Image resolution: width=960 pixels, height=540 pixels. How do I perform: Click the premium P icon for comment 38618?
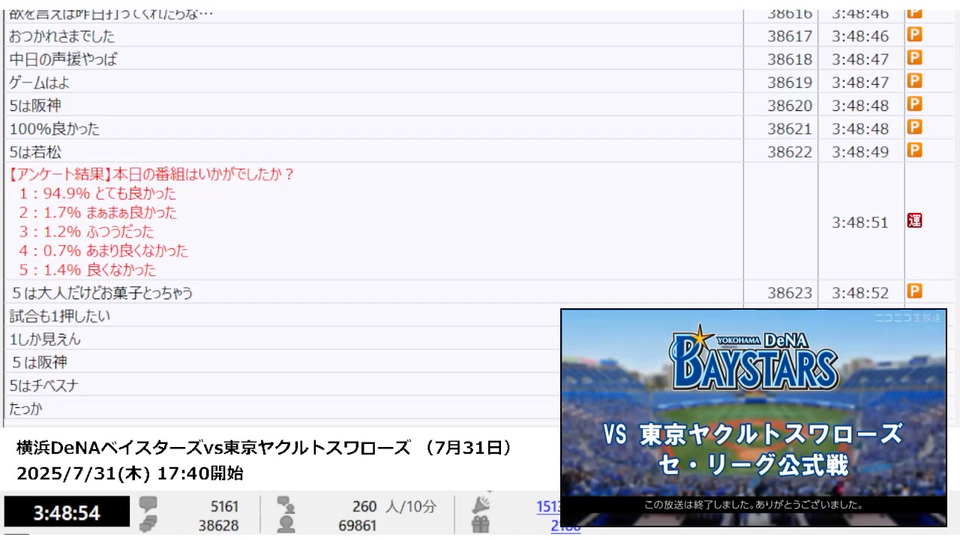click(914, 58)
